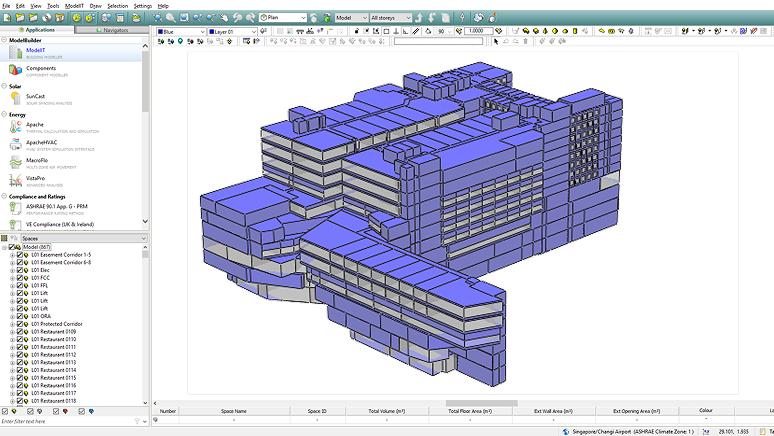774x436 pixels.
Task: Open the ModelIT building modeller
Action: point(35,50)
